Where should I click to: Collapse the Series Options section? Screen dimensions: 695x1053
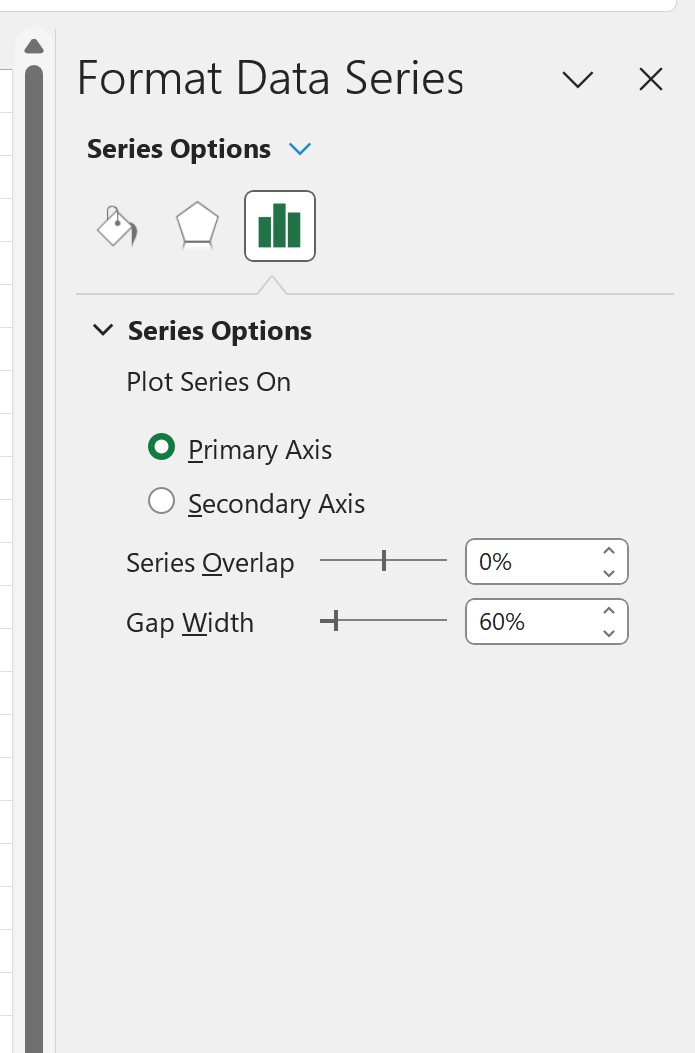(102, 331)
